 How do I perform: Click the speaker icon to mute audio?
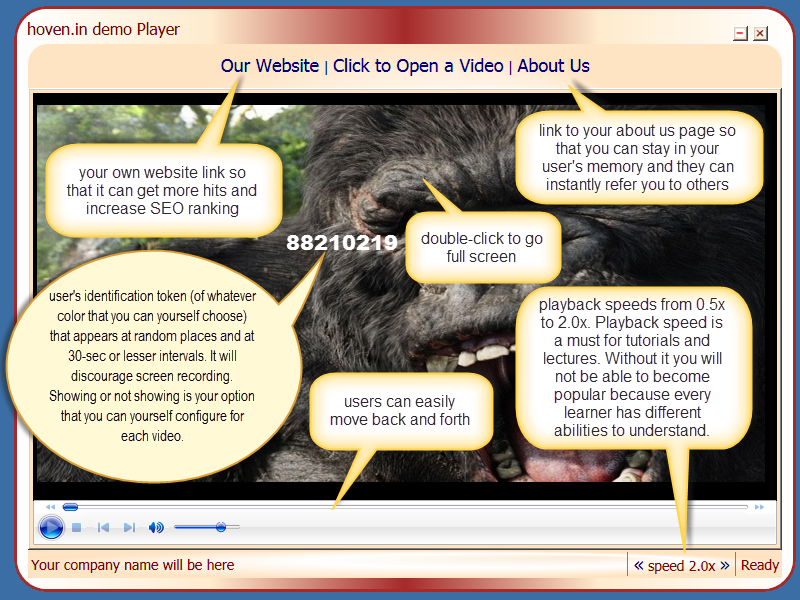pos(156,525)
